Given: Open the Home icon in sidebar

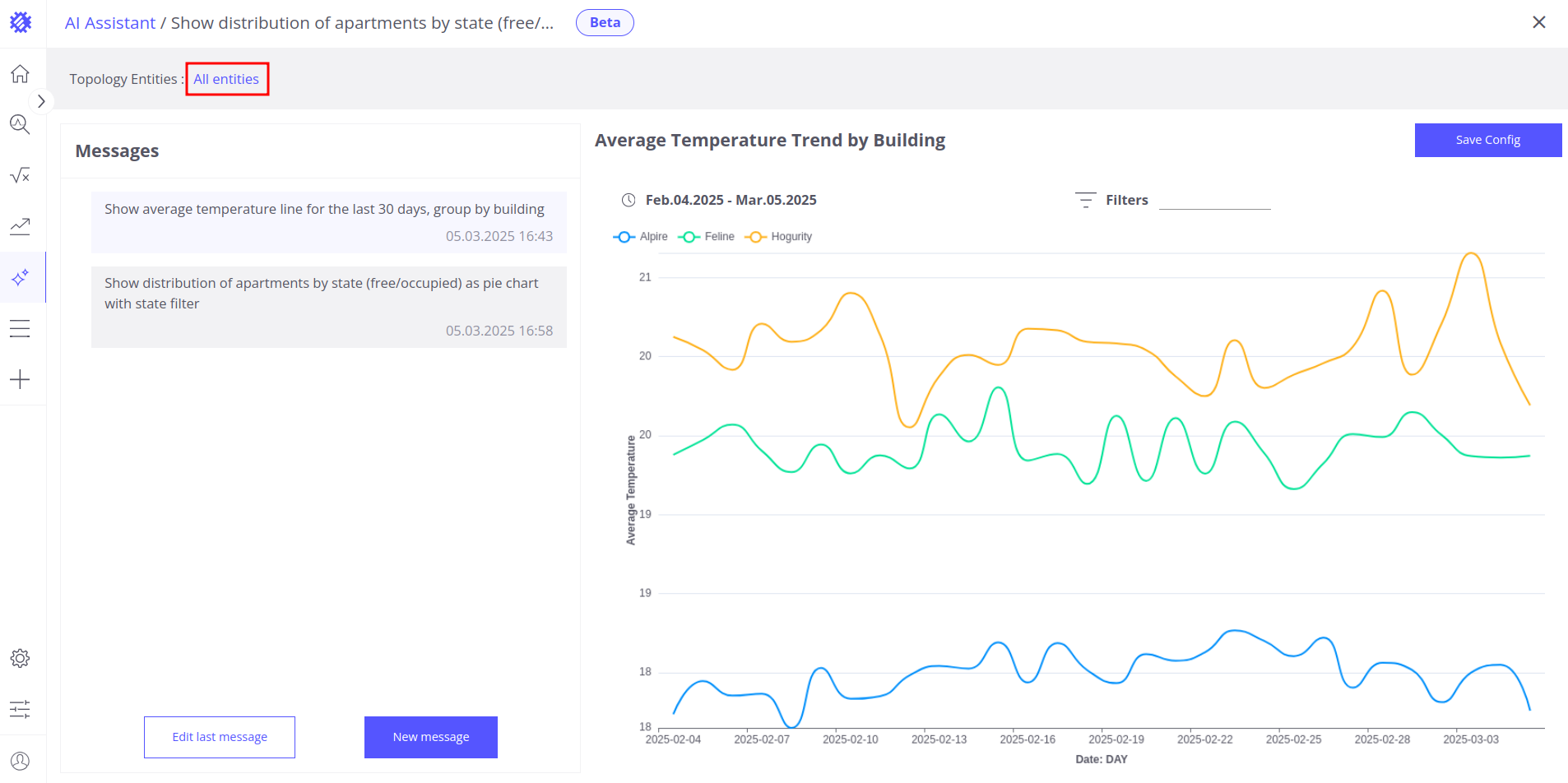Looking at the screenshot, I should pos(20,74).
